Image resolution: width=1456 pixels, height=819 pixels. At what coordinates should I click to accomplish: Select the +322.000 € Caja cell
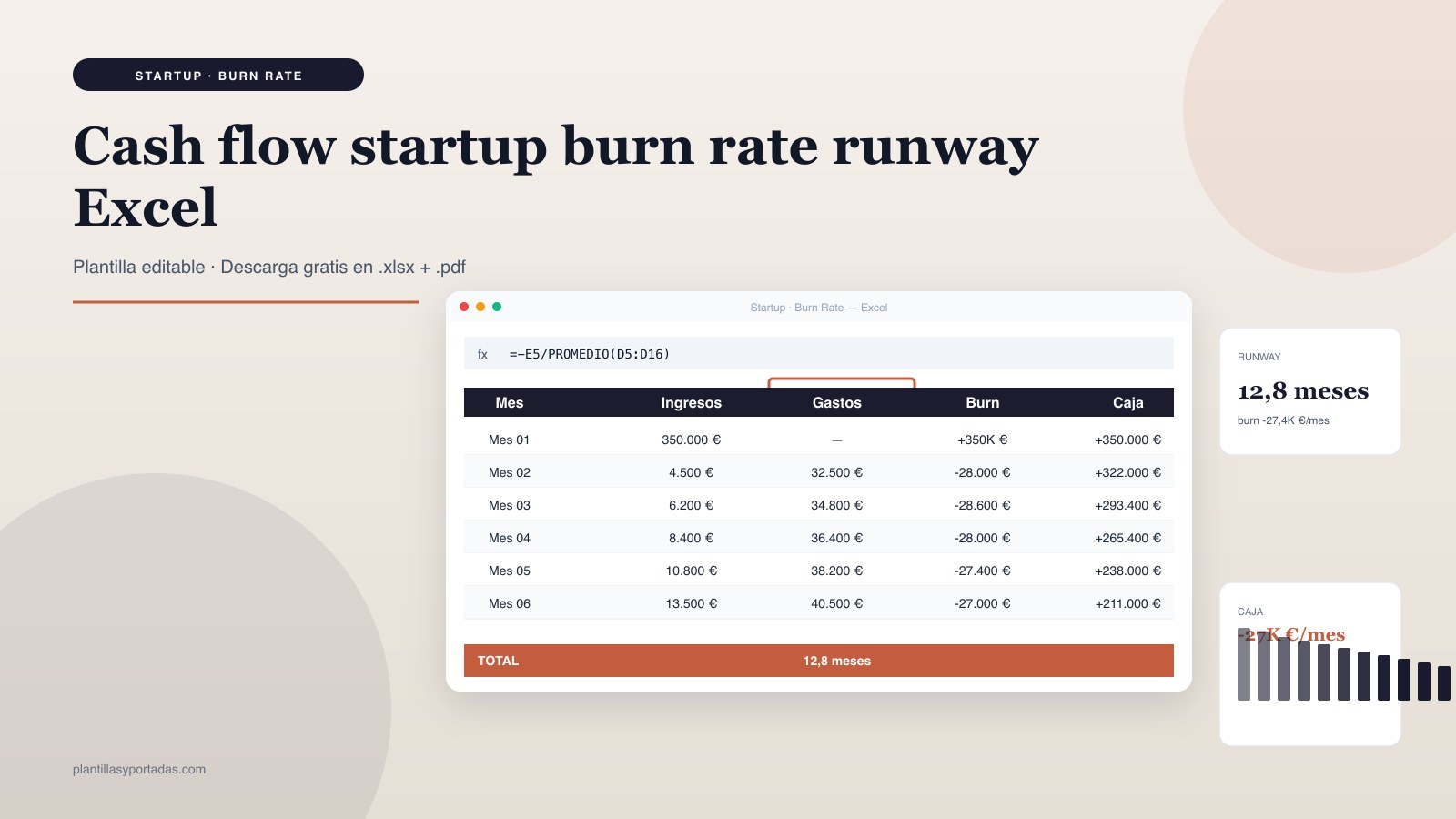[x=1128, y=472]
